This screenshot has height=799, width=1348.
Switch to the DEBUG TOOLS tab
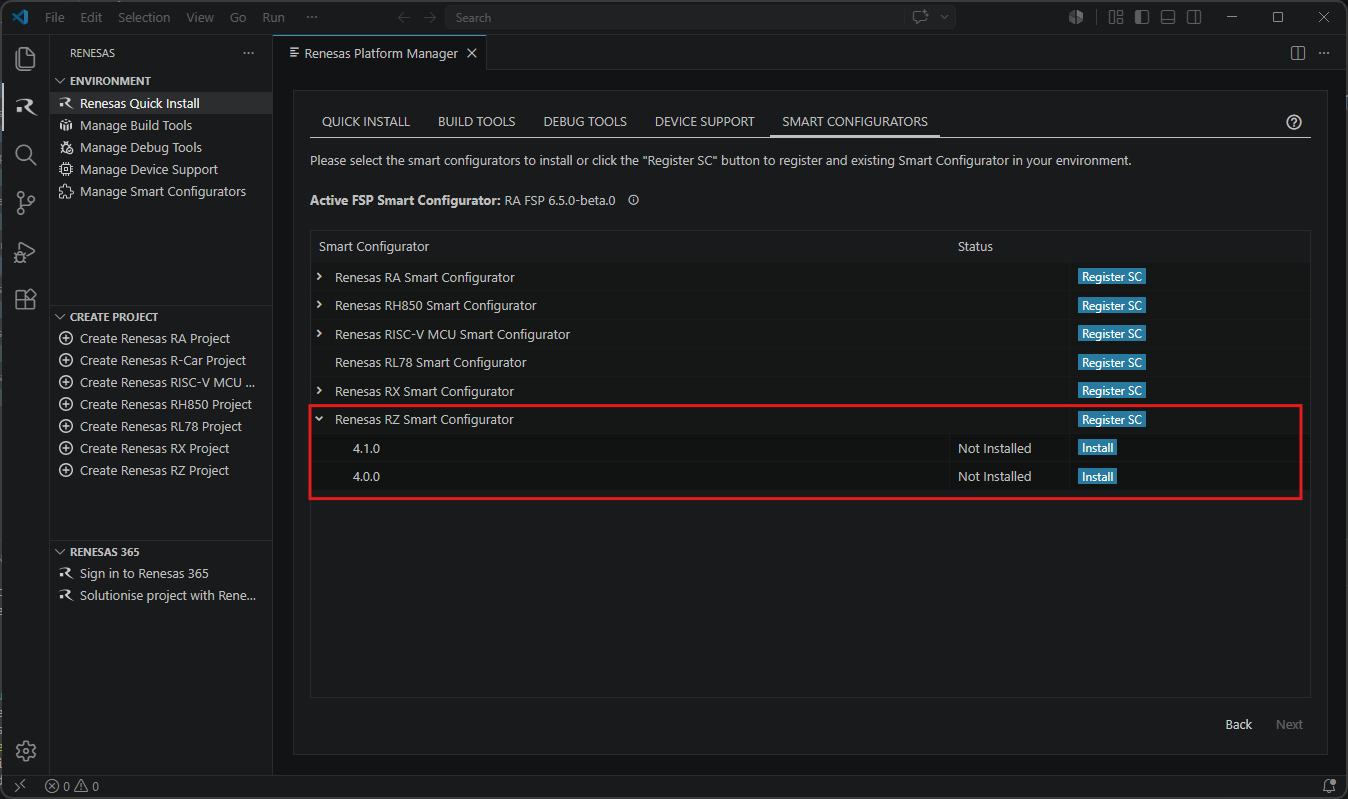pos(585,121)
